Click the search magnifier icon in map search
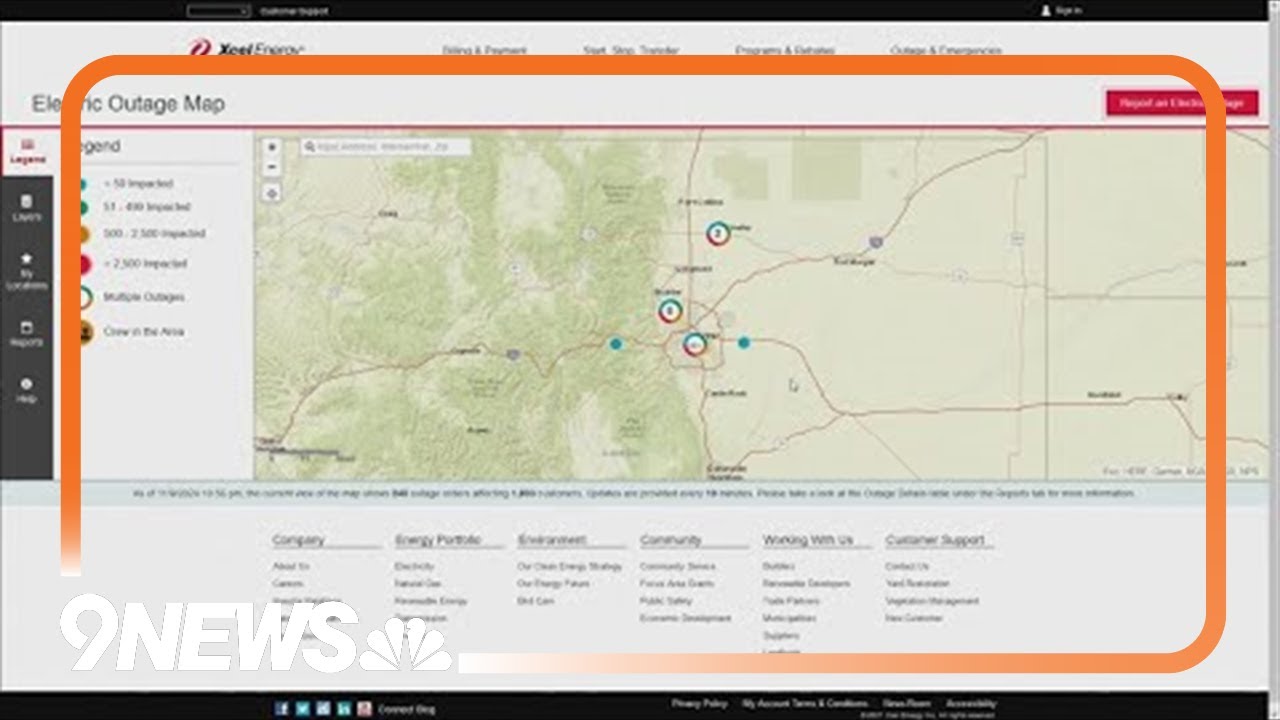The width and height of the screenshot is (1280, 720). 309,147
